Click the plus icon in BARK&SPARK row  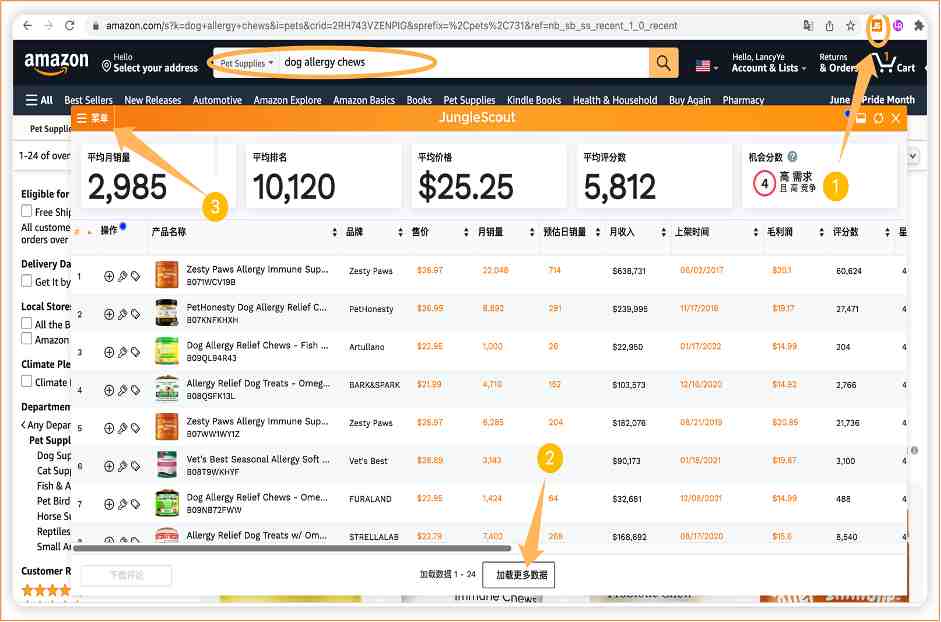pos(109,390)
